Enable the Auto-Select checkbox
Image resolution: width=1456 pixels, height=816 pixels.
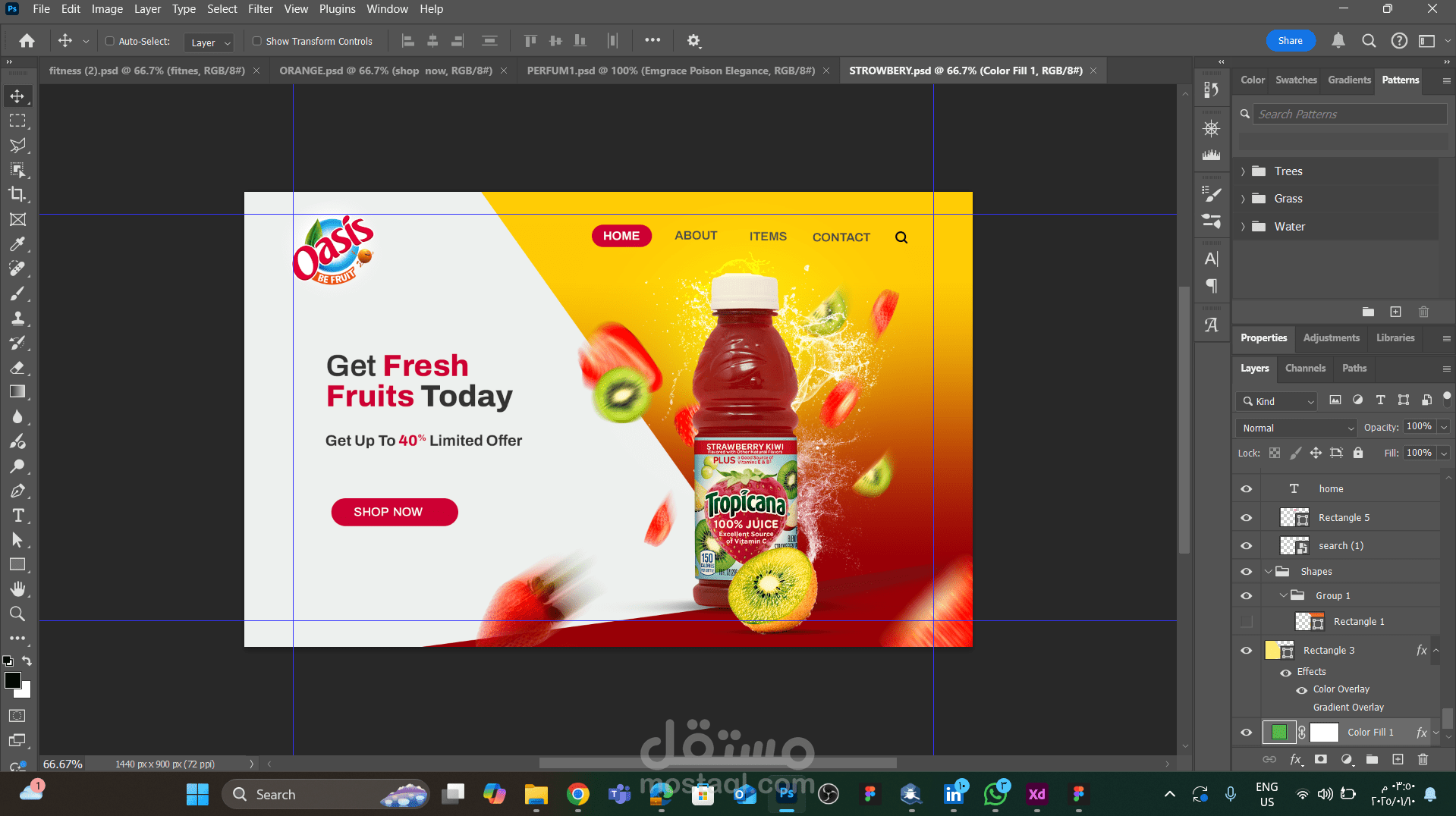coord(110,41)
